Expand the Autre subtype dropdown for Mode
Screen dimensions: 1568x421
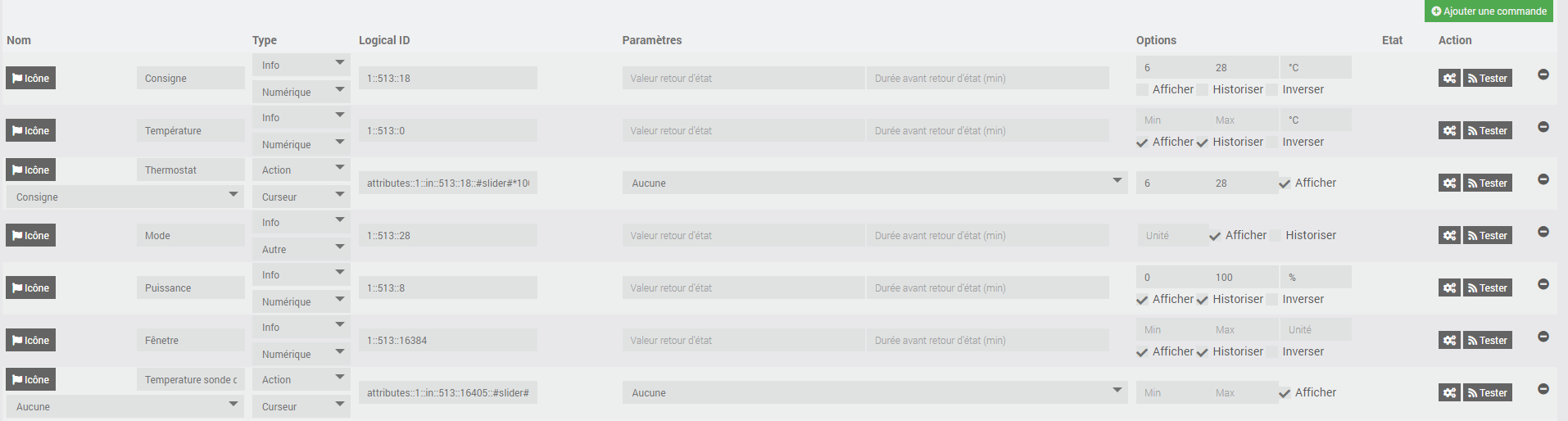[x=301, y=250]
